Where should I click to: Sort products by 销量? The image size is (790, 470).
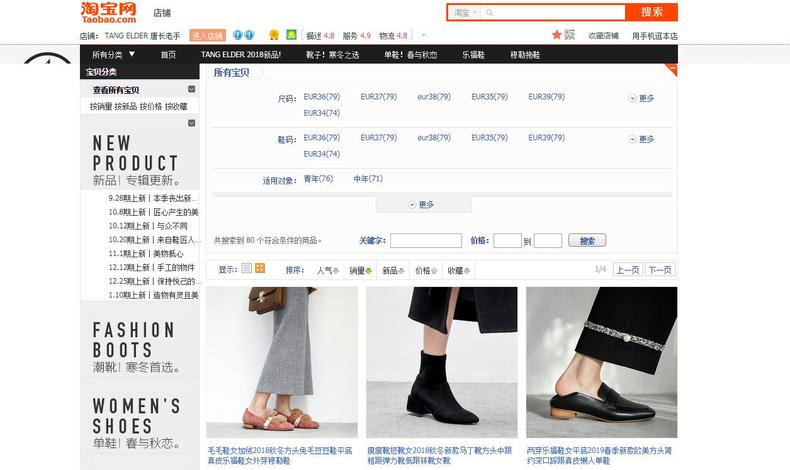point(360,271)
